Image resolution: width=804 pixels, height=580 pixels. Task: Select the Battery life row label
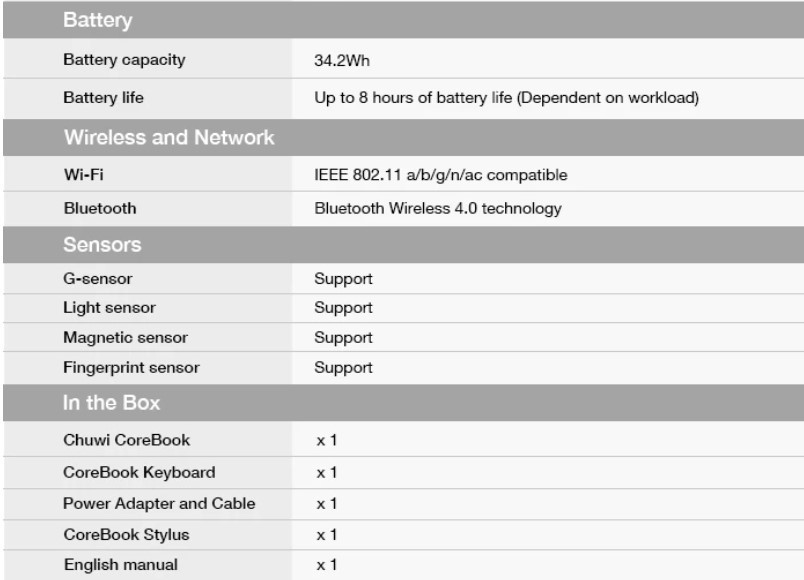coord(104,97)
